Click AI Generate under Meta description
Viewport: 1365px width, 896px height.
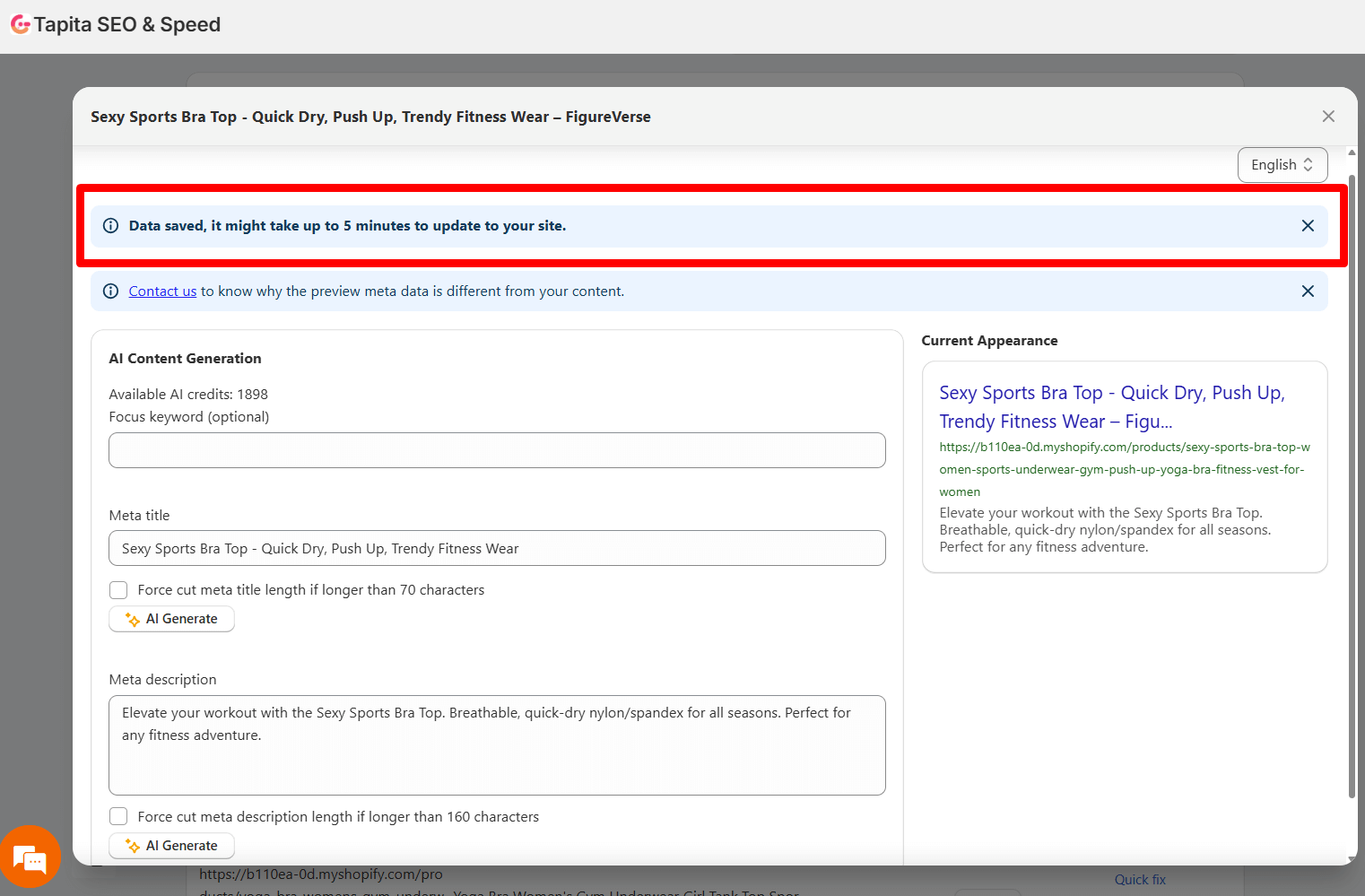pos(171,846)
